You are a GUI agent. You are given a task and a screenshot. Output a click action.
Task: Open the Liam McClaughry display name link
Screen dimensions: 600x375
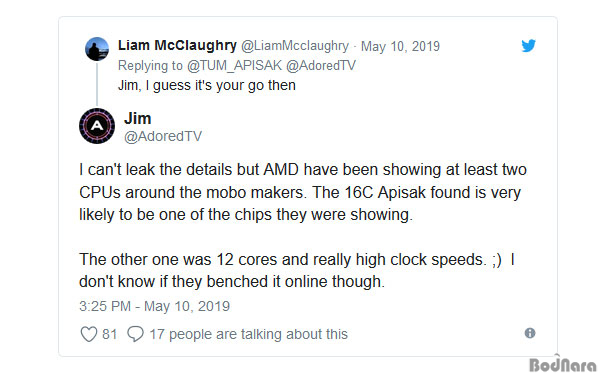coord(177,45)
